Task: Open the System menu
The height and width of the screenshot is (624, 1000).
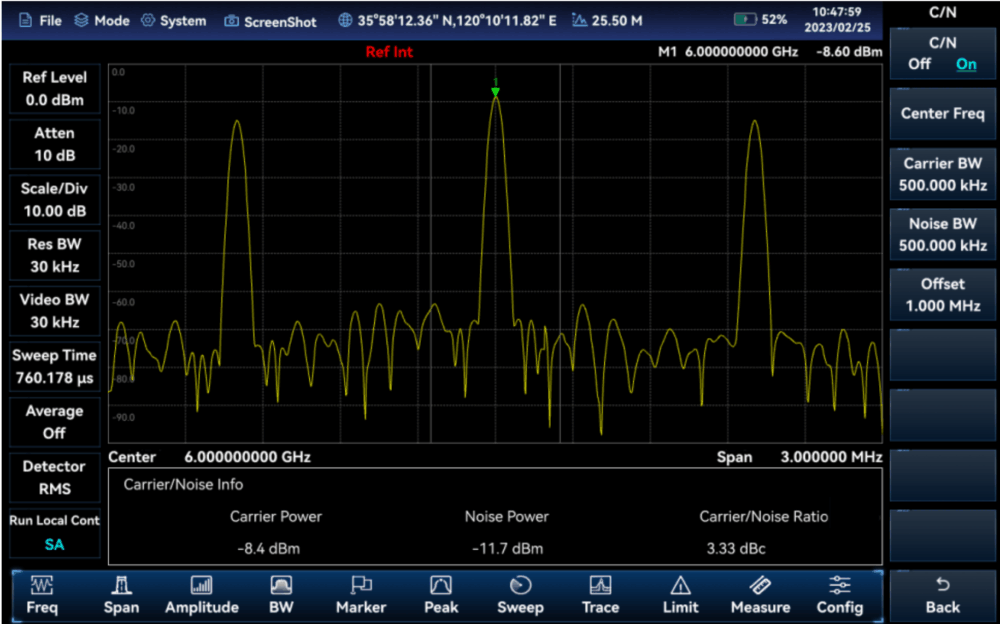Action: click(x=173, y=21)
